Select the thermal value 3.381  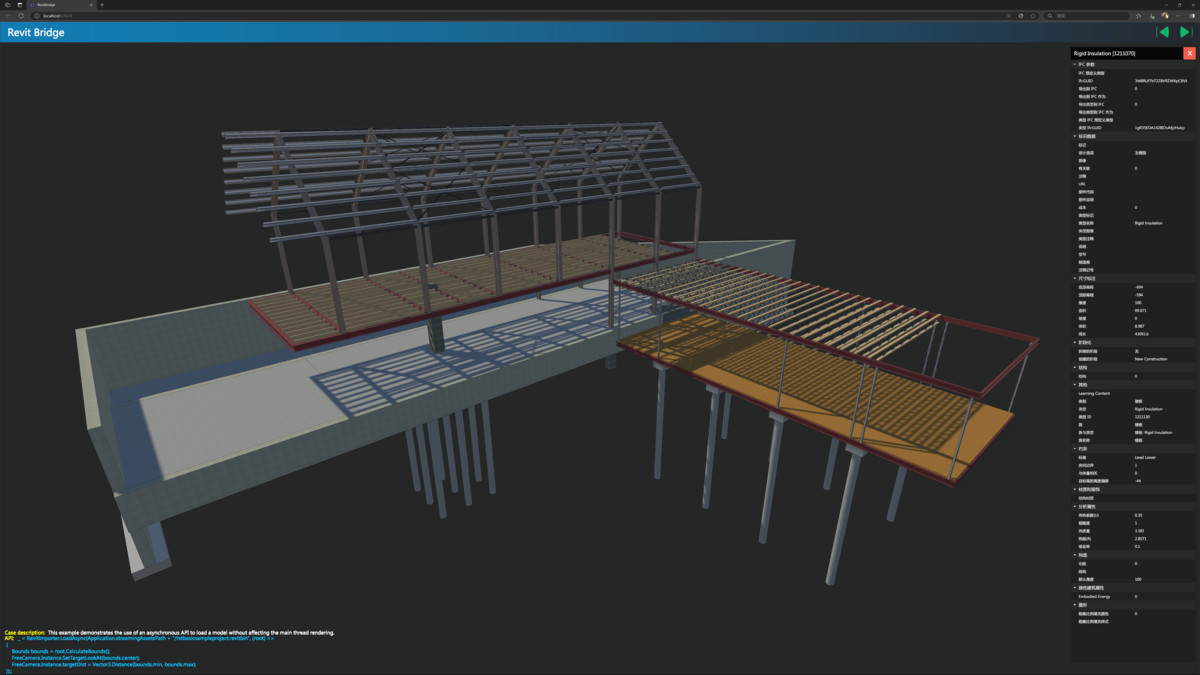tap(1139, 531)
